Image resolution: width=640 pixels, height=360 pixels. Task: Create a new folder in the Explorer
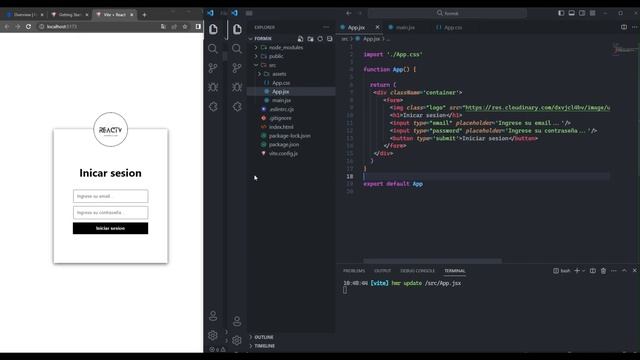coord(310,39)
